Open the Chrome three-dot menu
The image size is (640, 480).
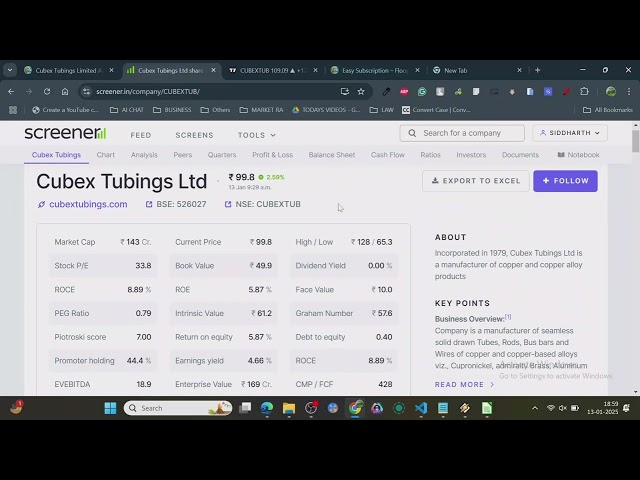629,91
